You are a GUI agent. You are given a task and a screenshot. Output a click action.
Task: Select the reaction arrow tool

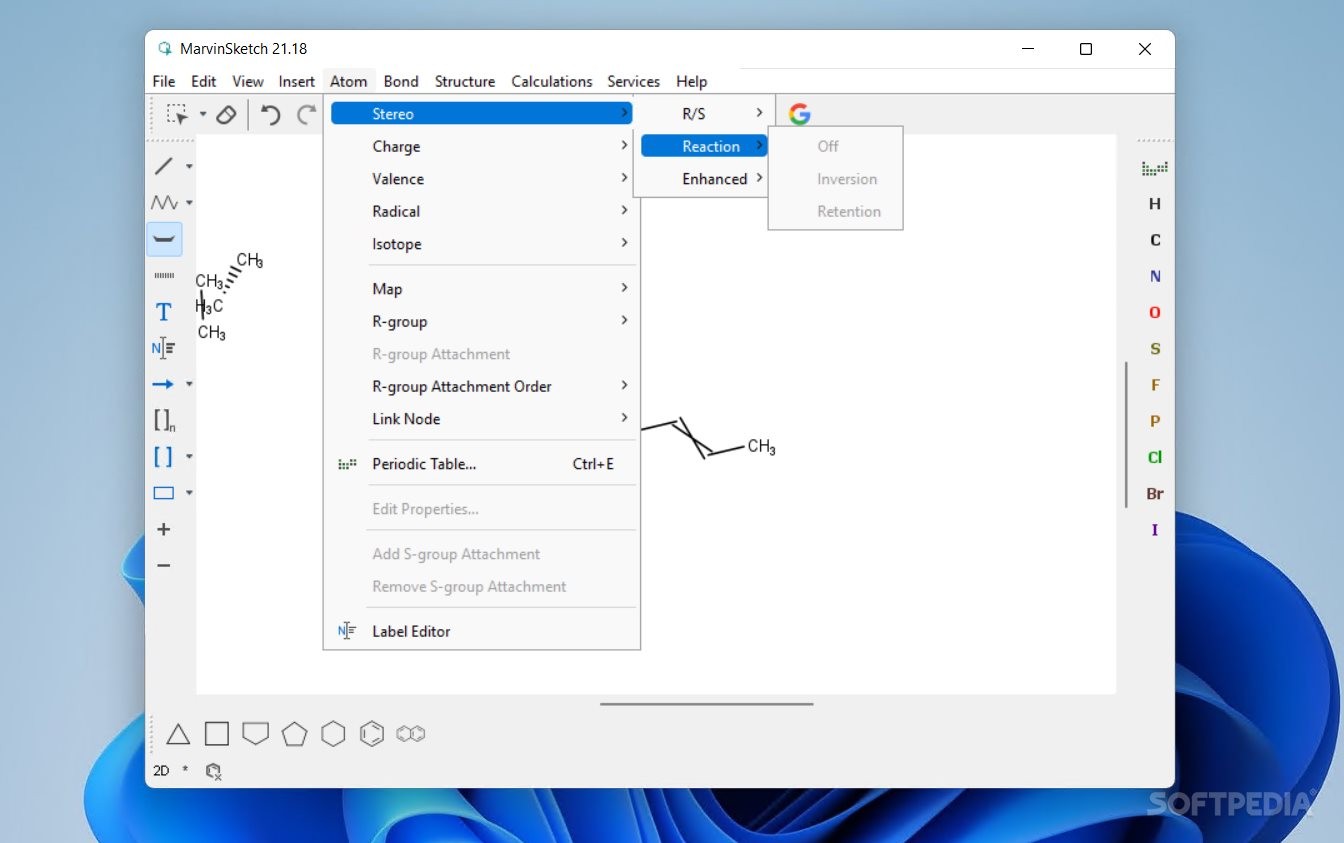click(163, 384)
